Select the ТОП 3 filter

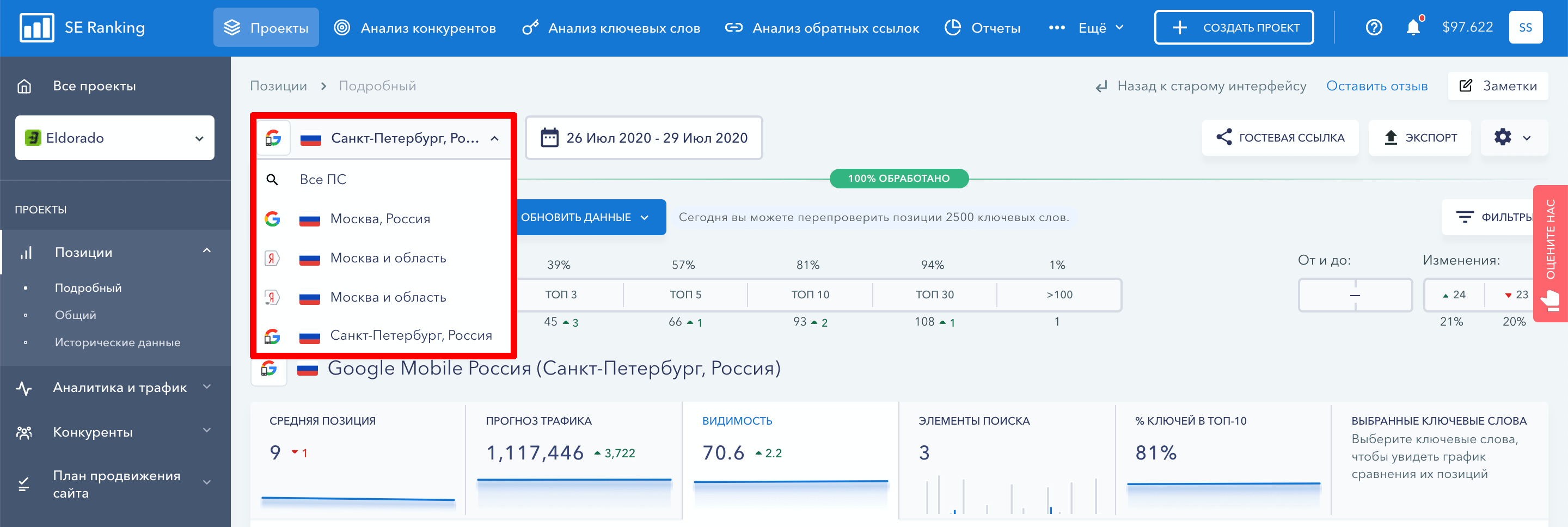click(x=561, y=295)
